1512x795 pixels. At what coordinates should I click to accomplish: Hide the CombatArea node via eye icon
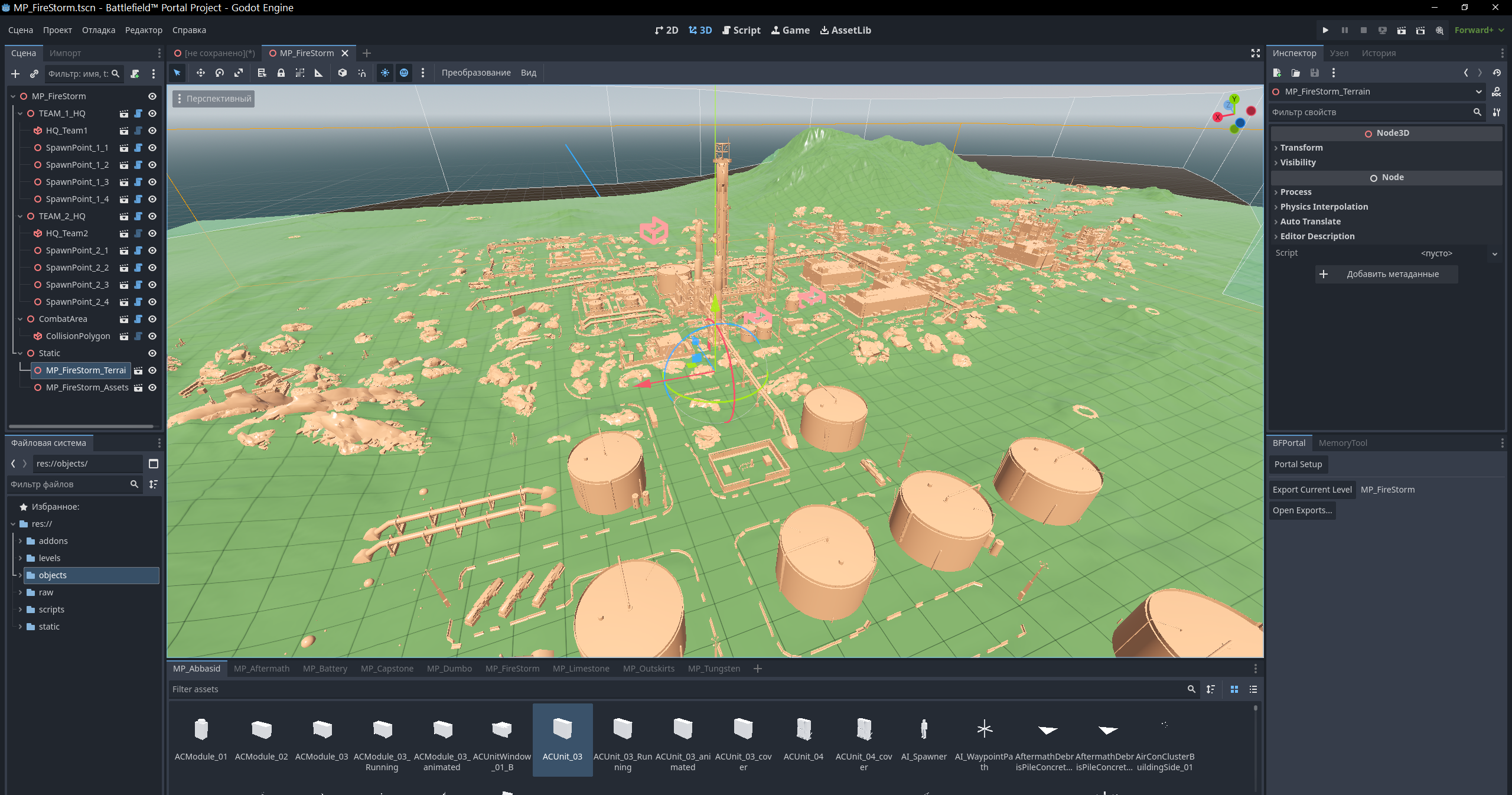(152, 319)
